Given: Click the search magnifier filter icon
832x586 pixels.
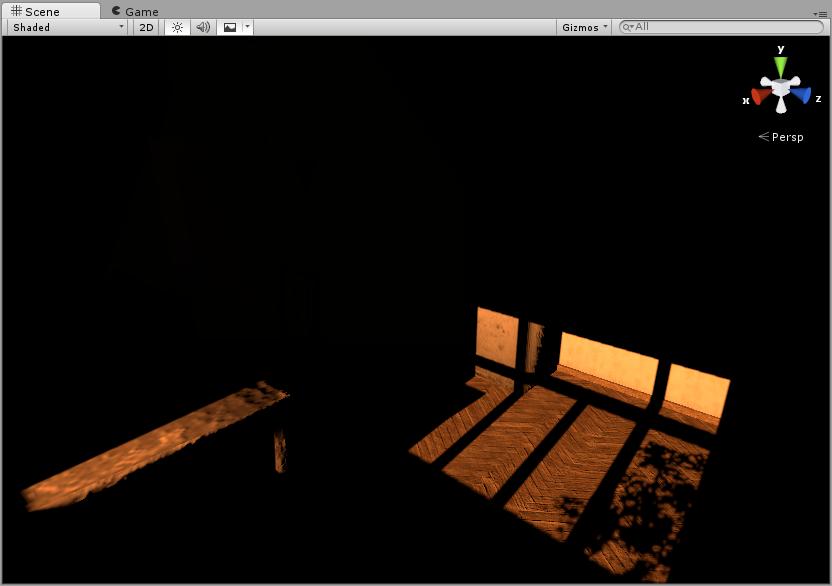Looking at the screenshot, I should (x=628, y=27).
